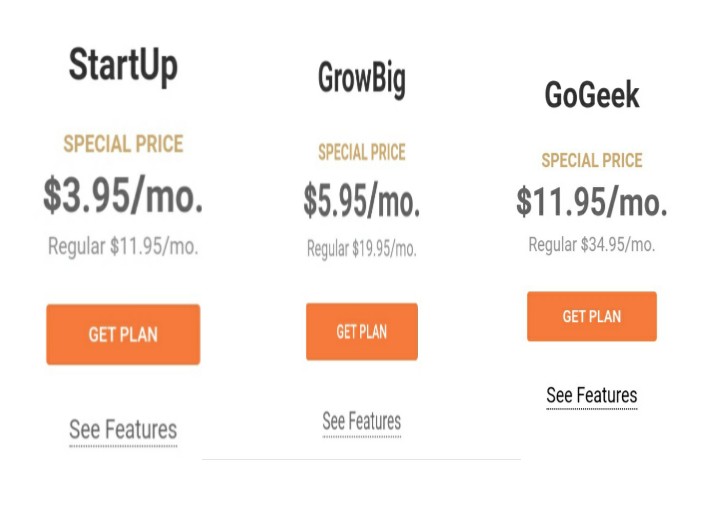Click SPECIAL PRICE label above $3.95/mo.
Viewport: 711px width, 529px height.
(x=123, y=144)
